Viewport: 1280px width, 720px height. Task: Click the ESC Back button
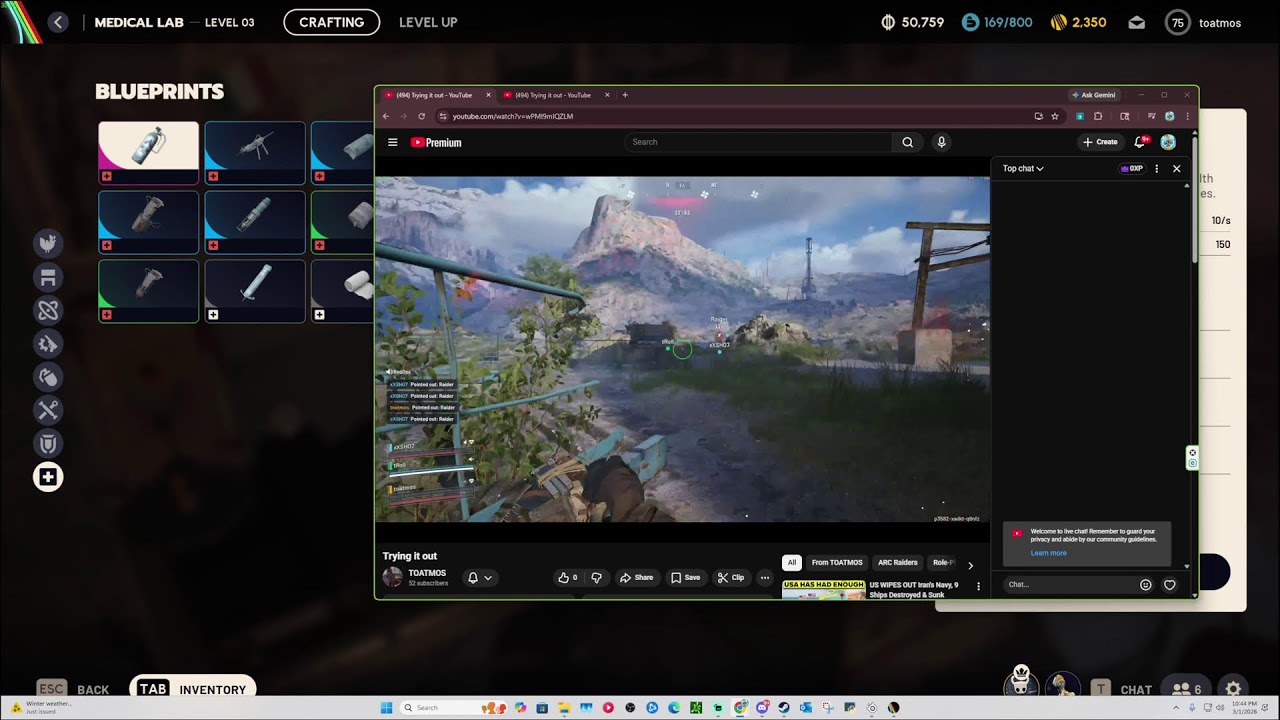coord(73,689)
